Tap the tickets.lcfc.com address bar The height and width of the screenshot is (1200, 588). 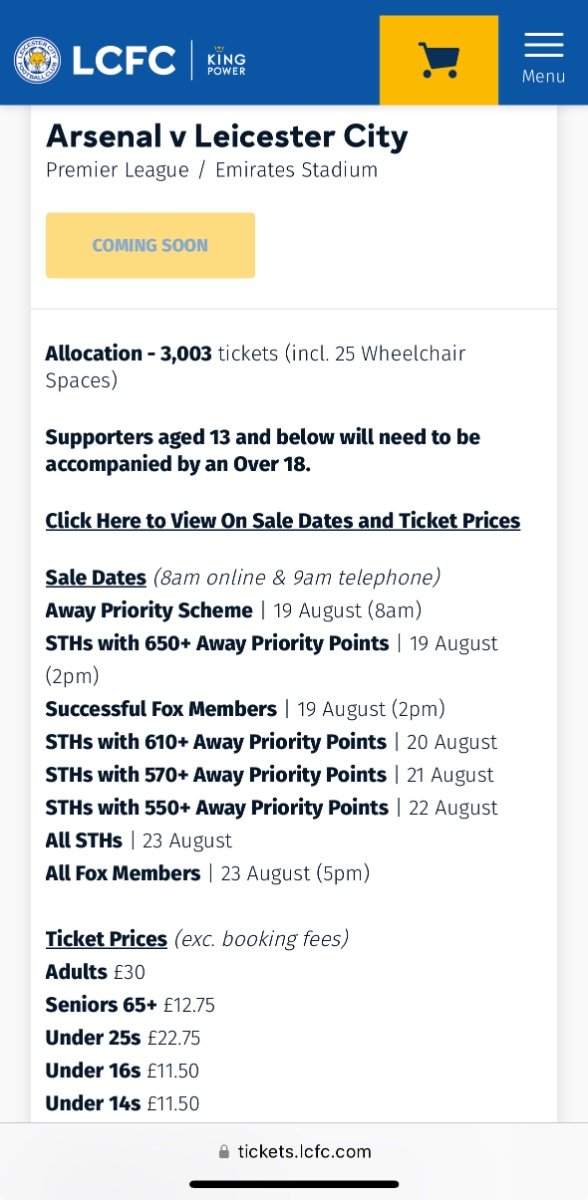point(294,1152)
